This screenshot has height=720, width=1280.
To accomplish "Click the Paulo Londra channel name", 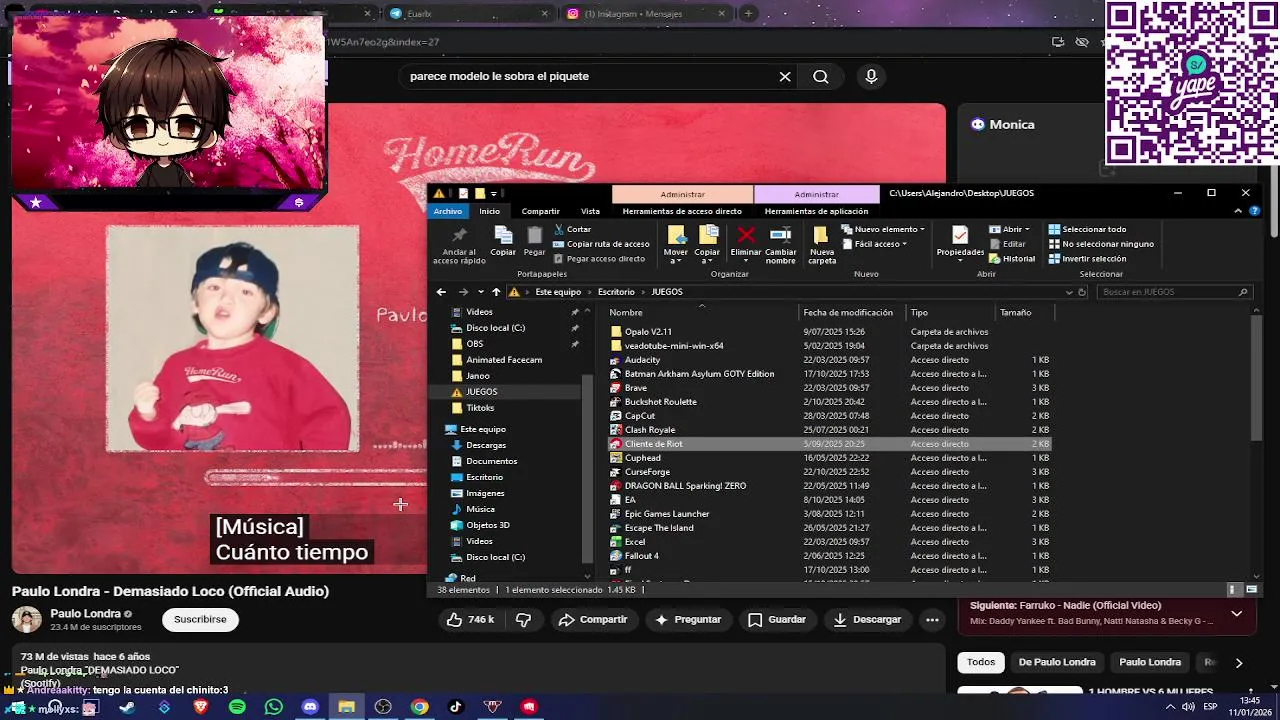I will [85, 614].
